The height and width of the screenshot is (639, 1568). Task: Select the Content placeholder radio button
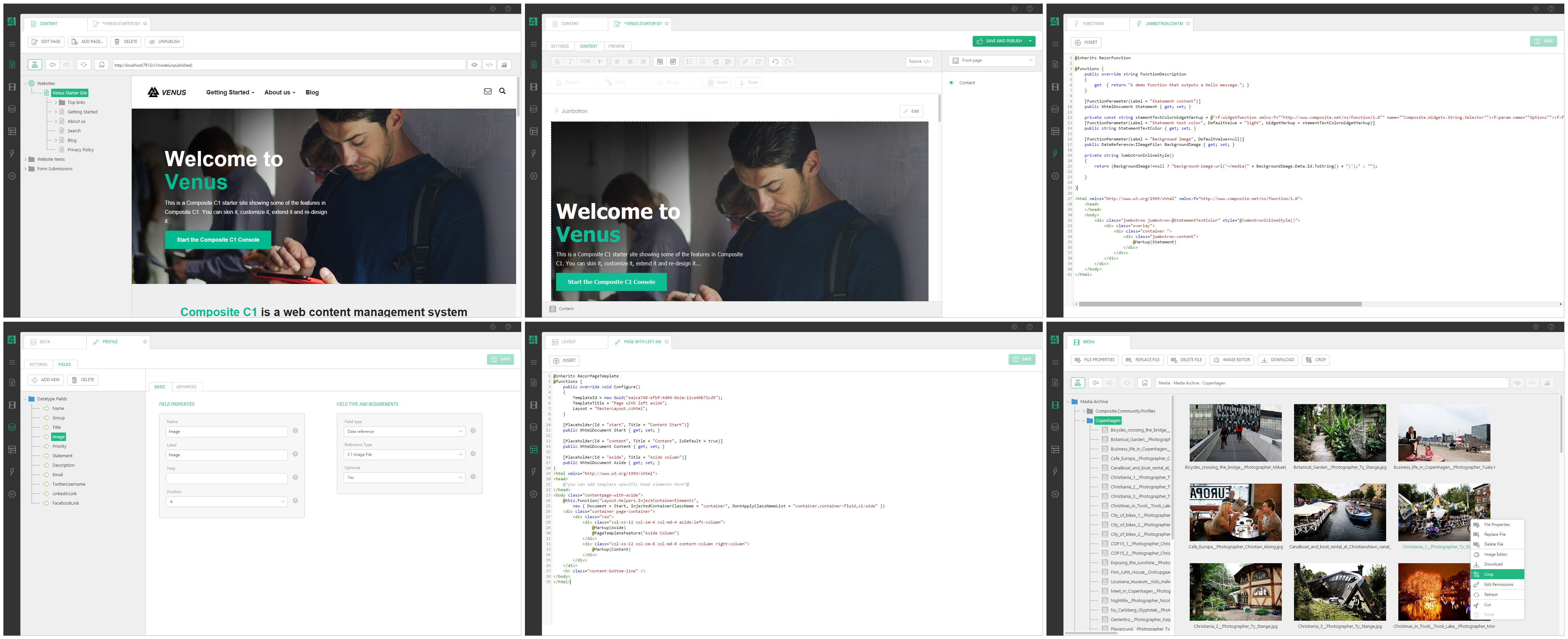[951, 83]
